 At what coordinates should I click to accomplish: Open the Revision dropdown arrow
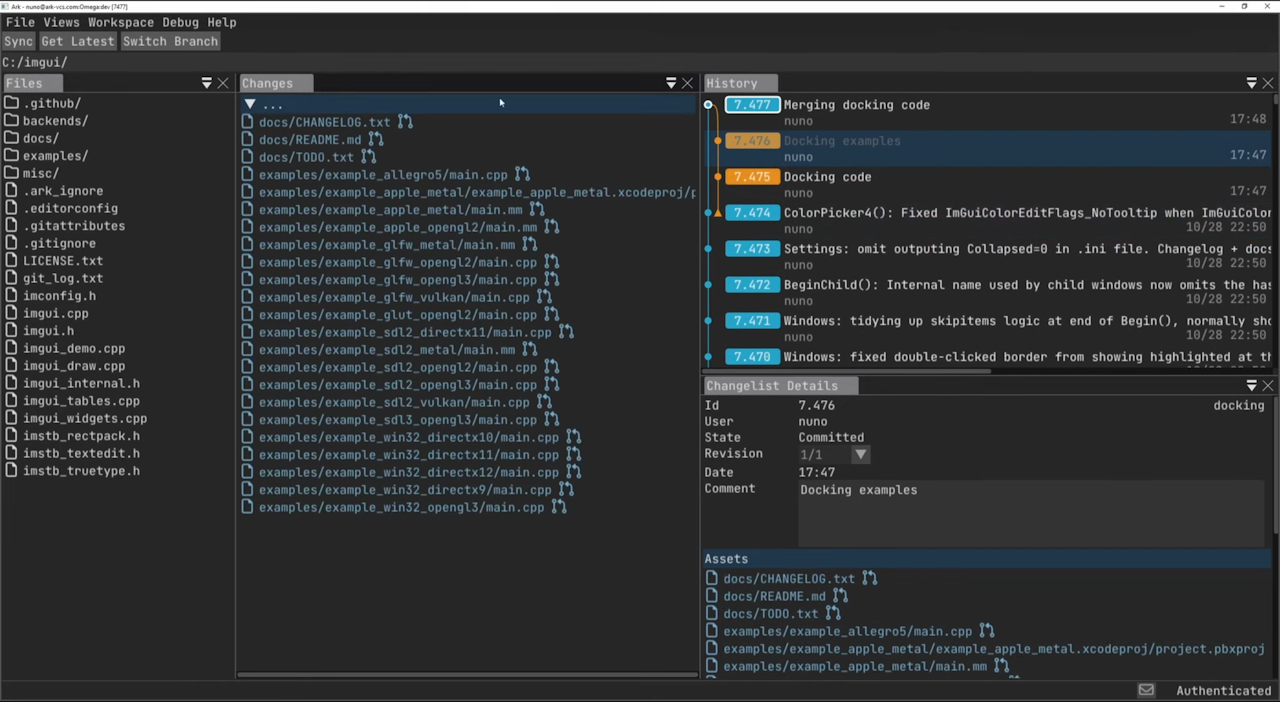tap(860, 454)
